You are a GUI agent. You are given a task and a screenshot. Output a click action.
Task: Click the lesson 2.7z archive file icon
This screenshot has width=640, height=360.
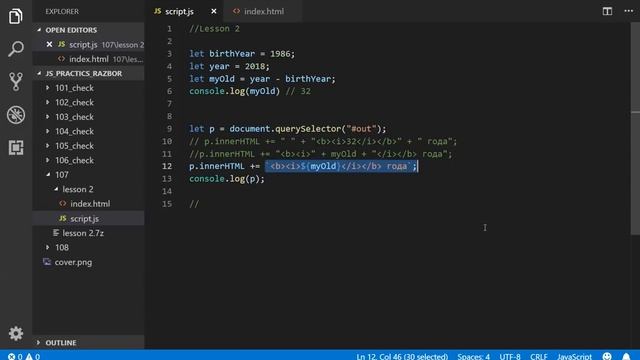pyautogui.click(x=56, y=233)
